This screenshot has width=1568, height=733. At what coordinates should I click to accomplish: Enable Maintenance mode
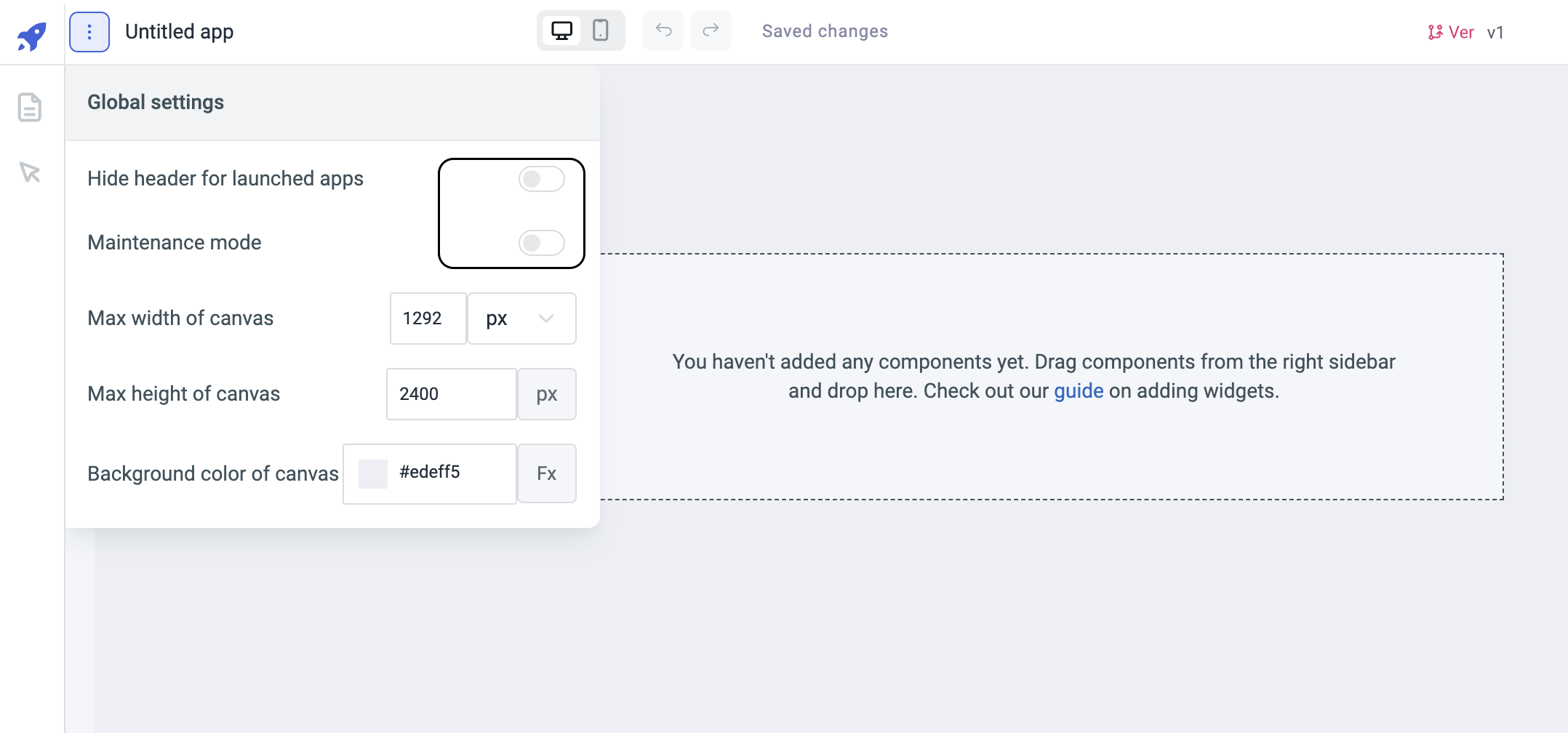(541, 243)
